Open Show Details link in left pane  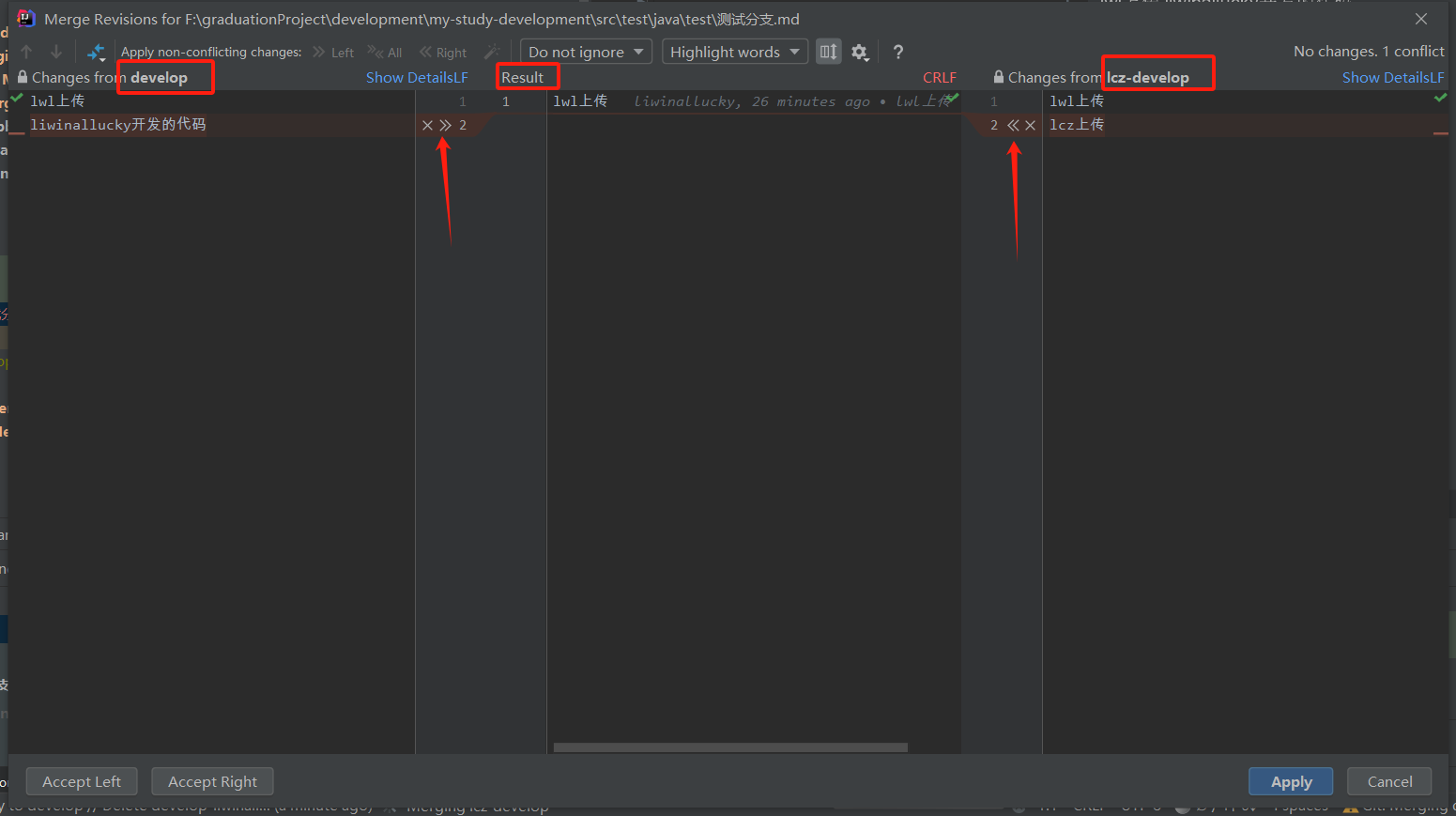408,77
